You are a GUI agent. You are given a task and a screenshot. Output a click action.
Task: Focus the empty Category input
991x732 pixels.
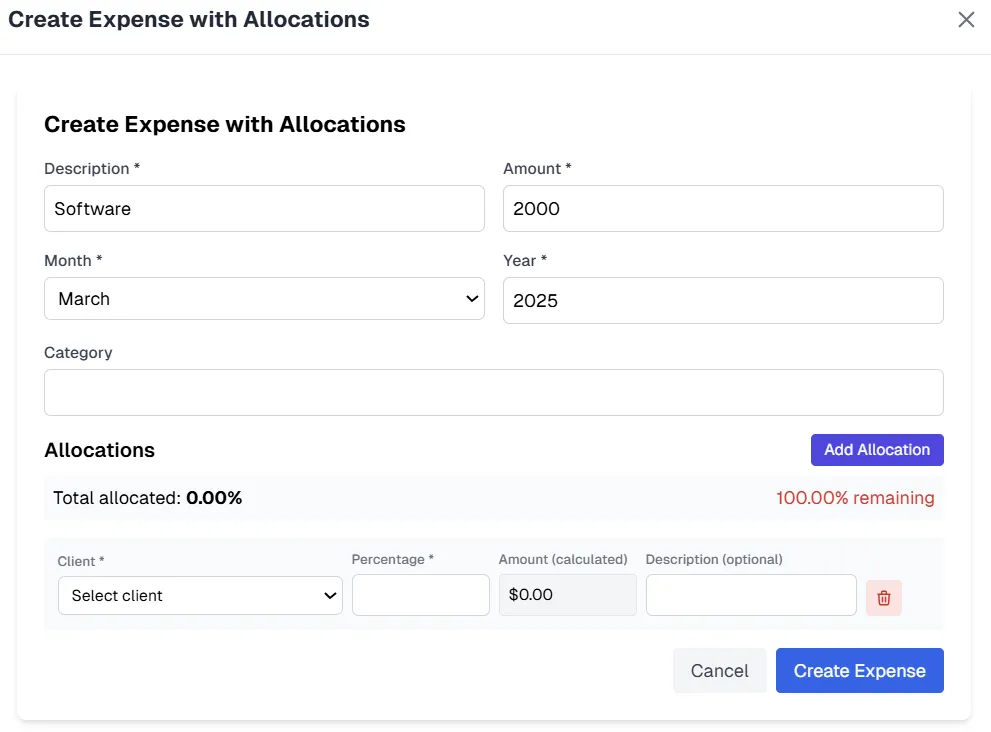pyautogui.click(x=493, y=393)
